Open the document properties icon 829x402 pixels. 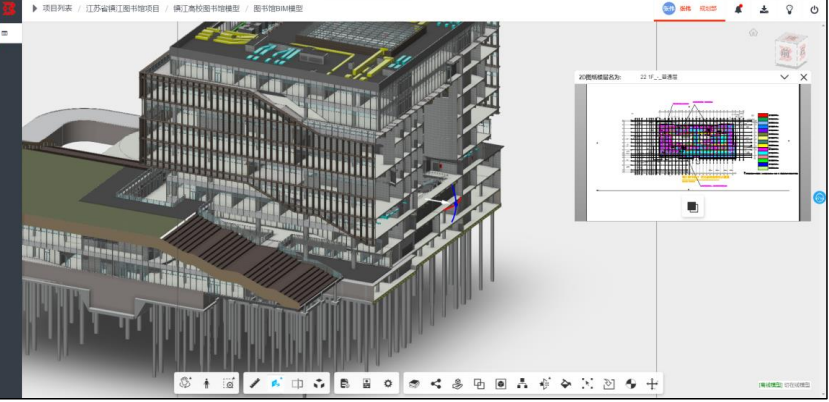345,383
